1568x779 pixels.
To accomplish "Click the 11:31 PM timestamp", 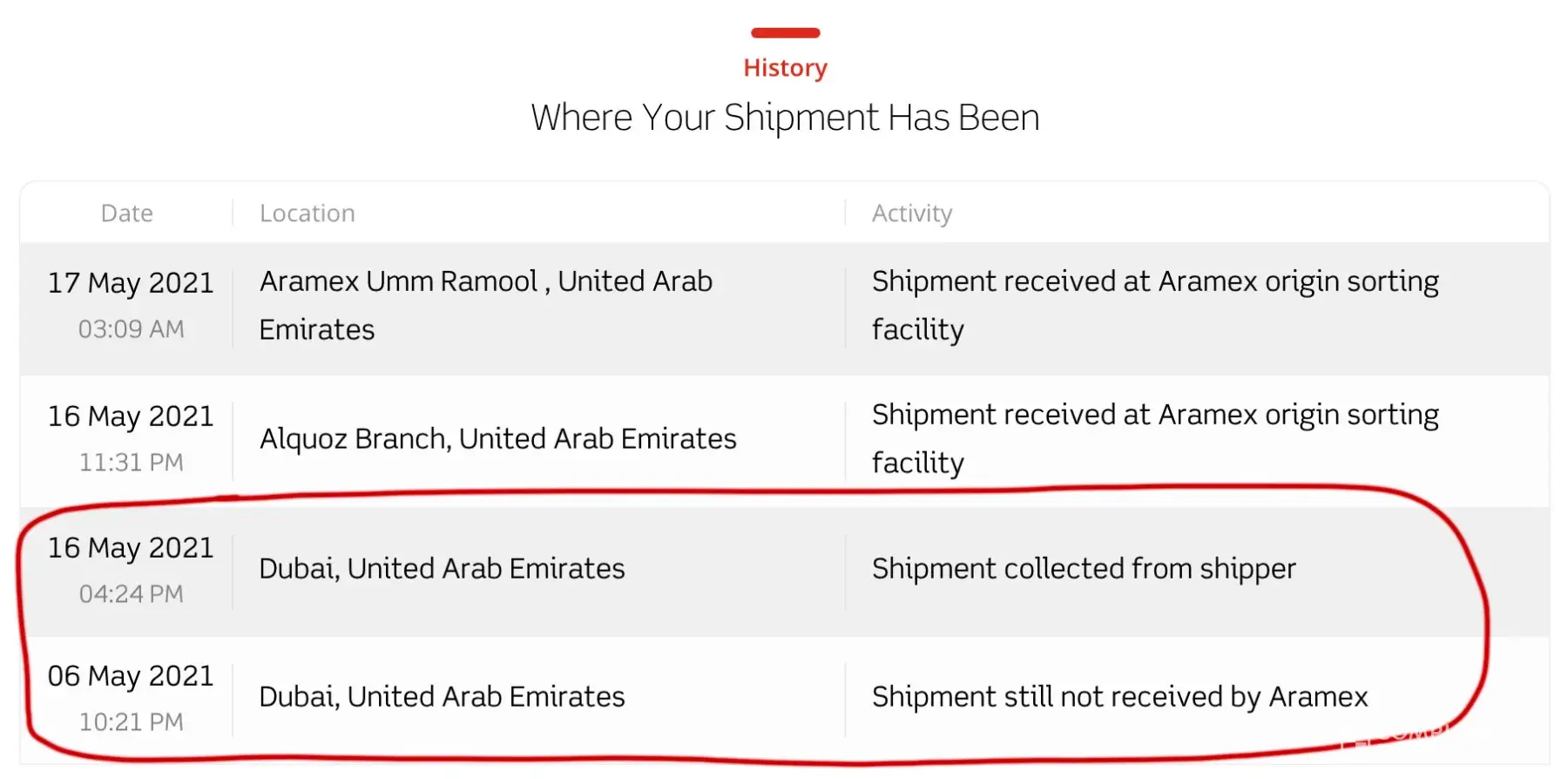I will pos(131,463).
